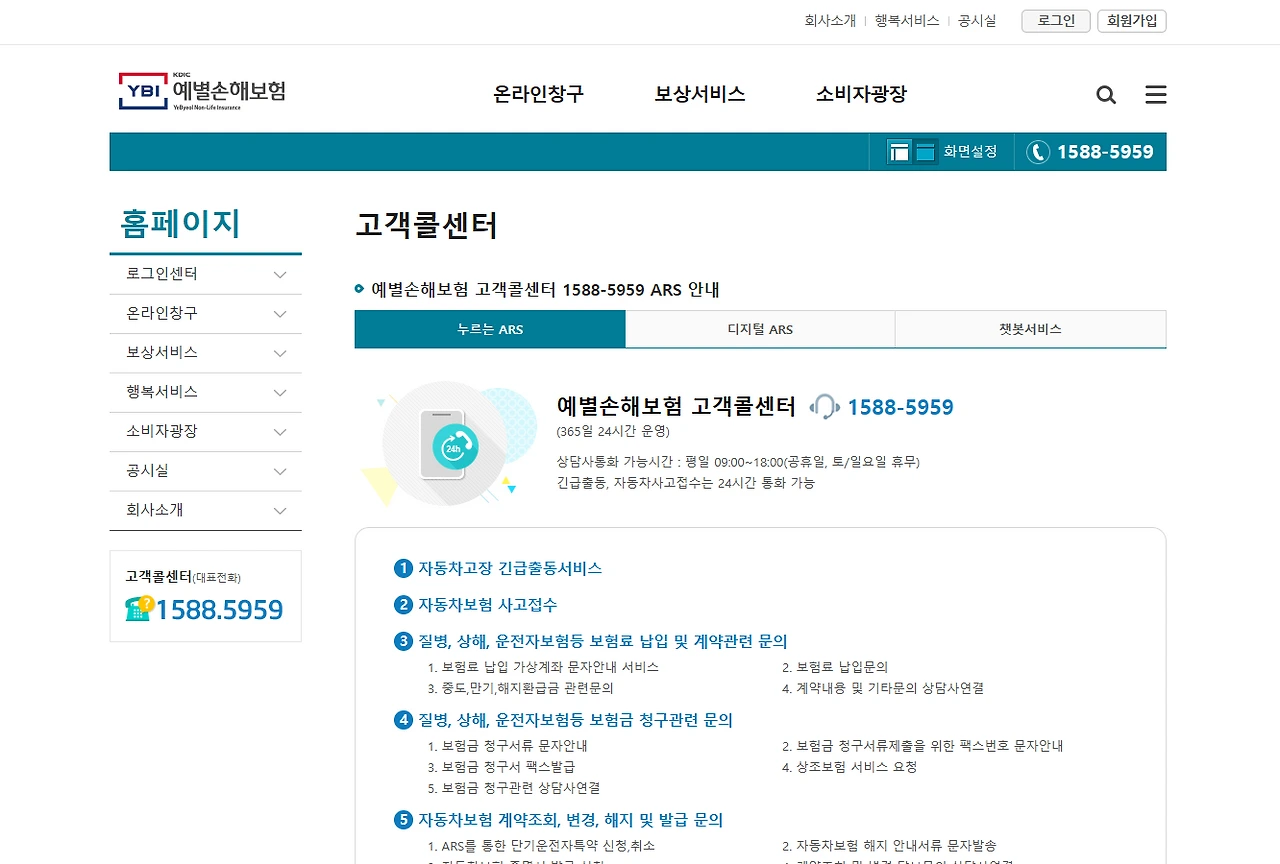Select the 누르는 ARS tab

tap(490, 329)
